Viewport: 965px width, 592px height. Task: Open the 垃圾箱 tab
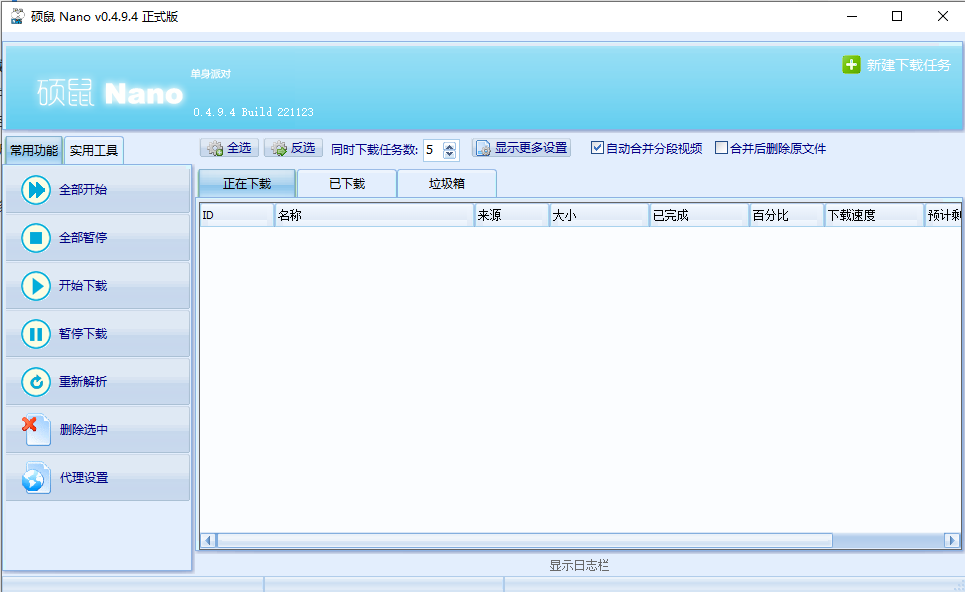pos(447,183)
